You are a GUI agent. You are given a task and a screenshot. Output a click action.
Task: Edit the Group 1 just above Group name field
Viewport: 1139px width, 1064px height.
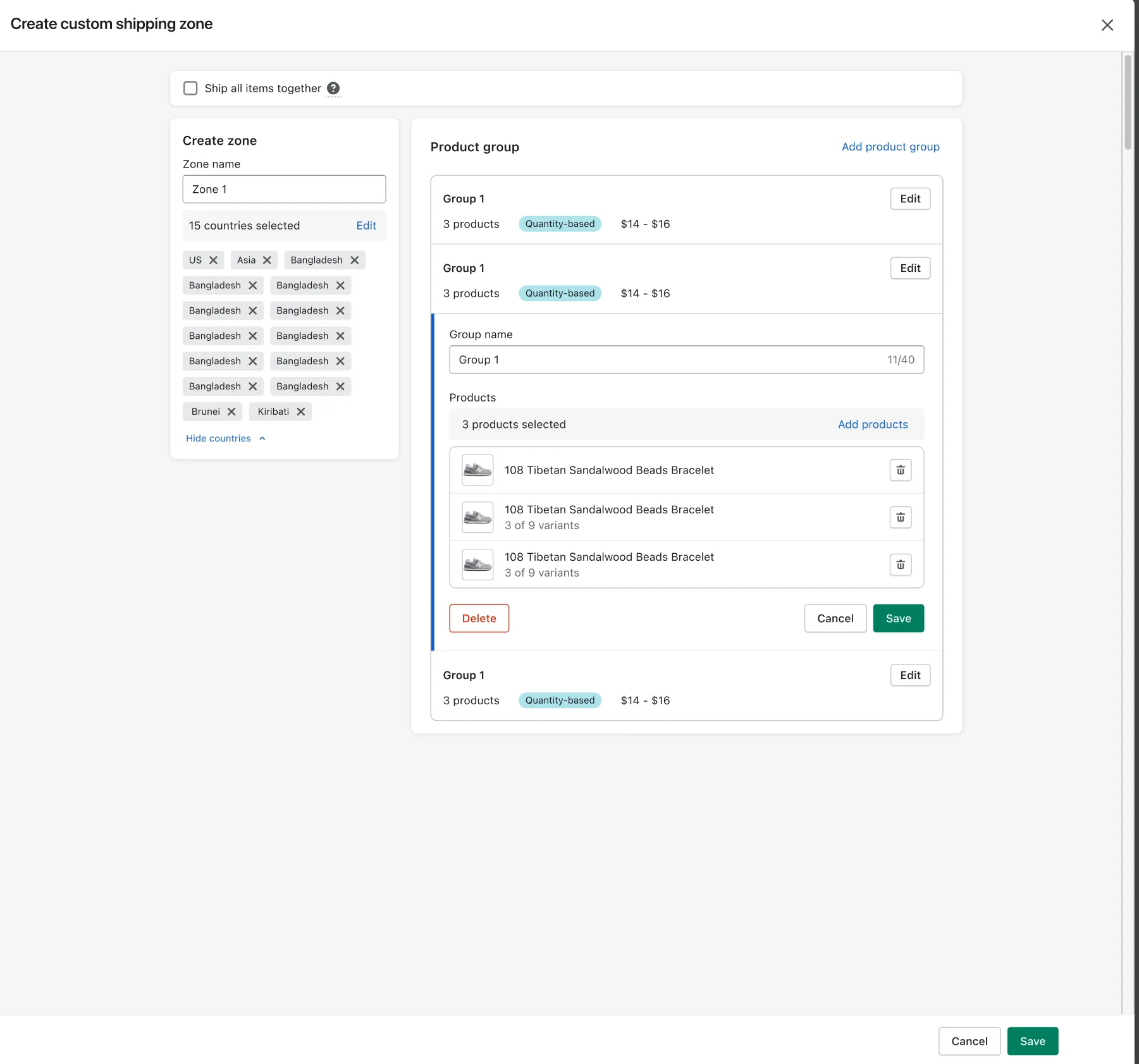tap(910, 268)
